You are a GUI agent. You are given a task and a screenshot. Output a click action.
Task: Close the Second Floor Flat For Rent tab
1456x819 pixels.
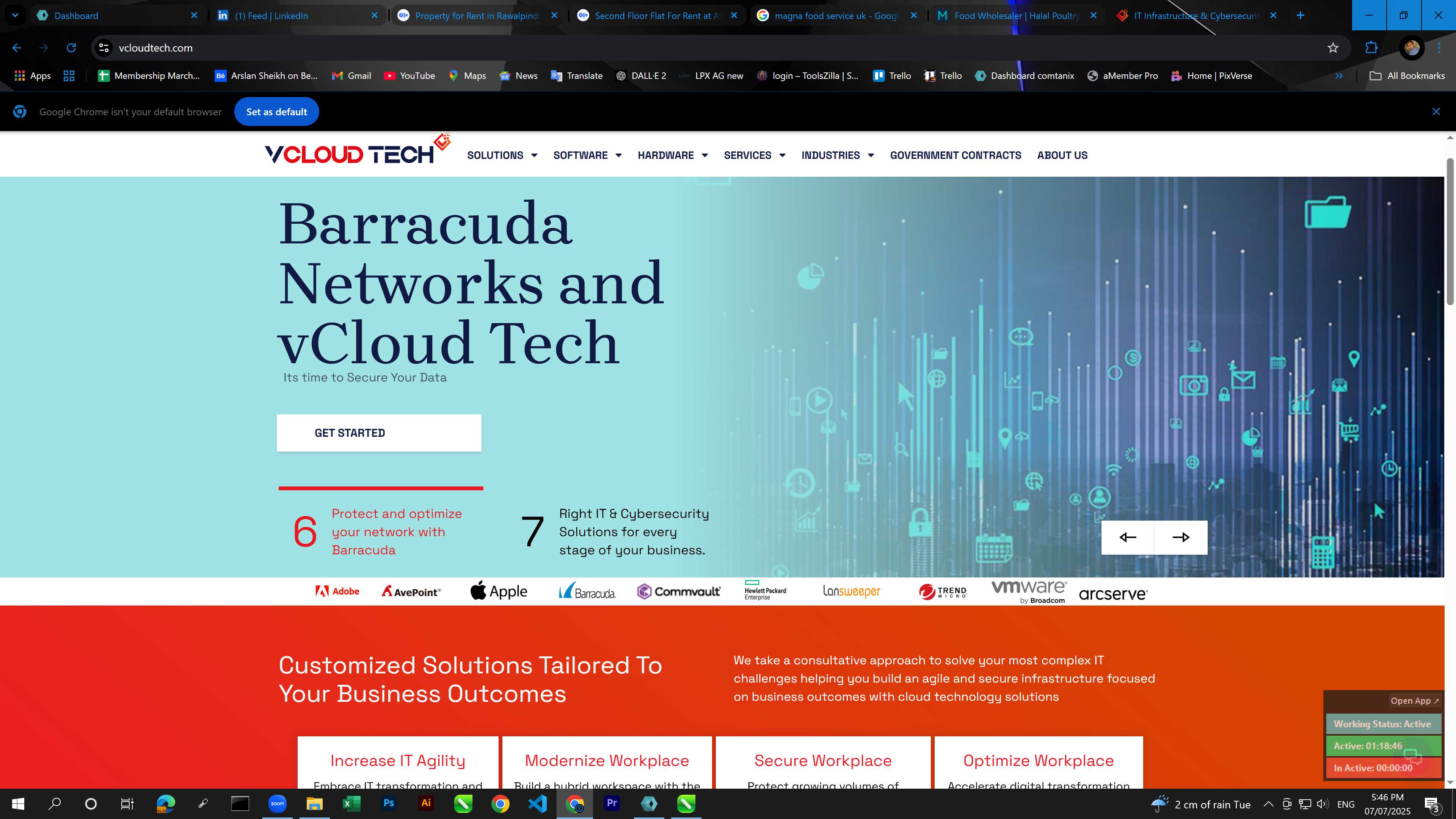(x=734, y=15)
